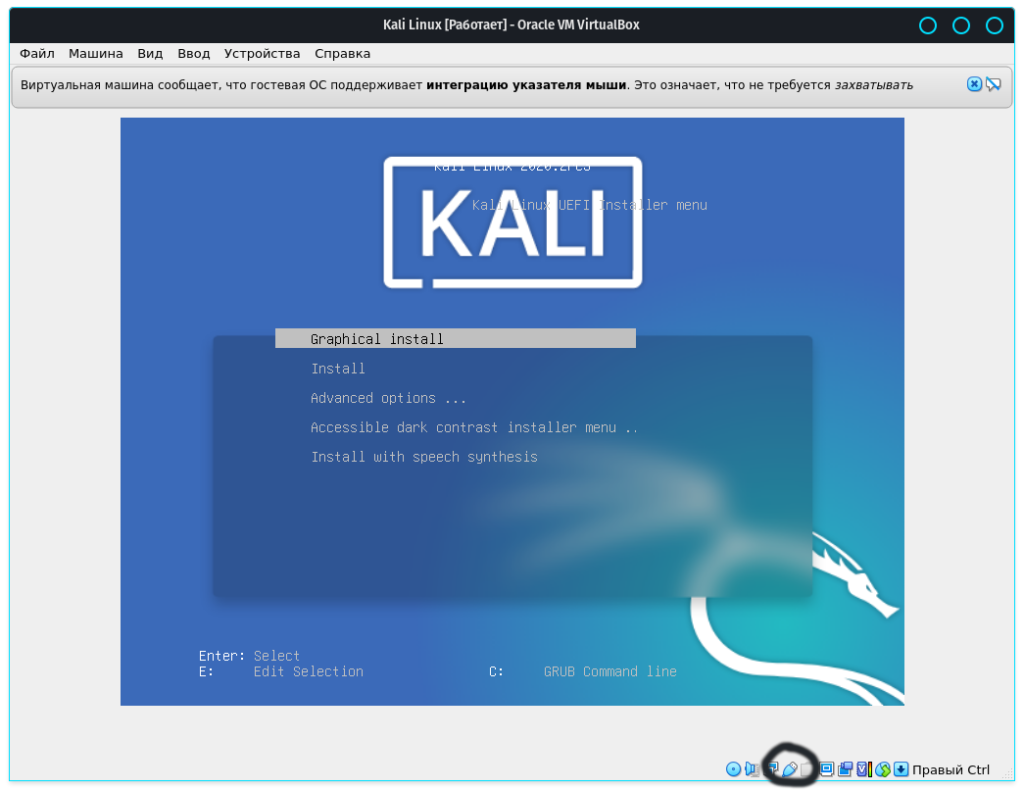
Task: Click the virtualization V status icon
Action: point(862,769)
